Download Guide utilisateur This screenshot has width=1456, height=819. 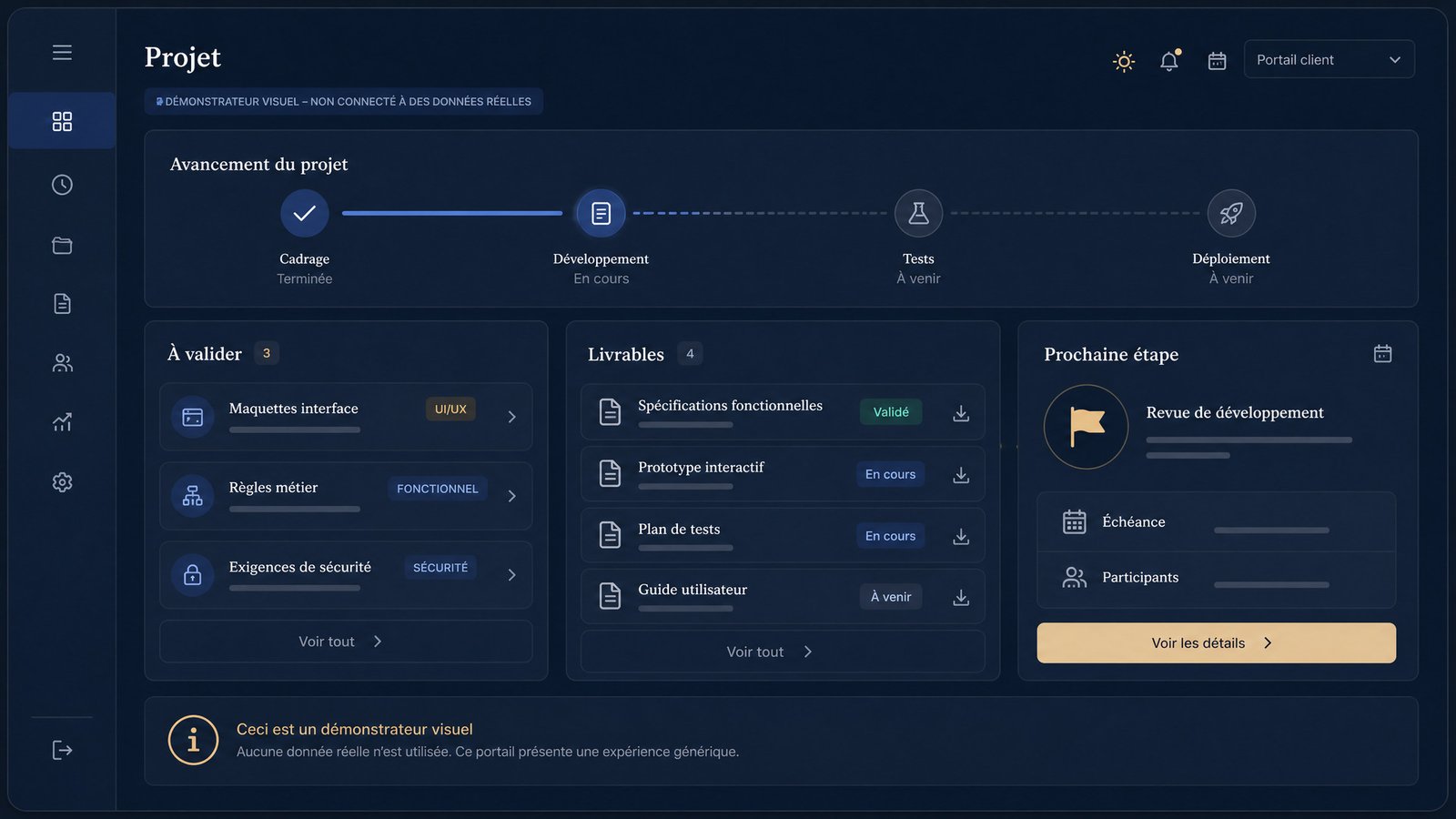point(961,597)
